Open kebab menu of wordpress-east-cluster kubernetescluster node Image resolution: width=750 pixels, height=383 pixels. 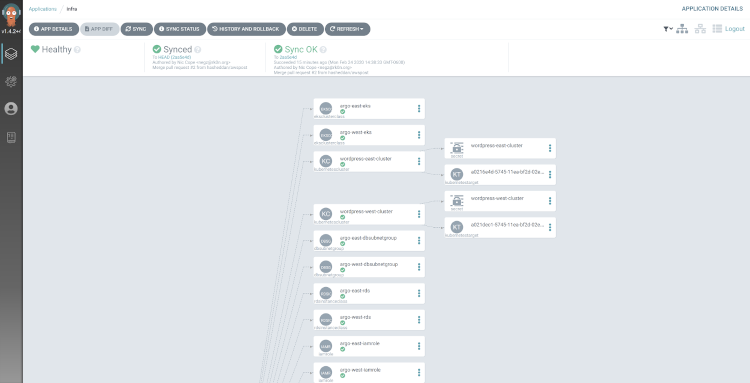coord(419,161)
